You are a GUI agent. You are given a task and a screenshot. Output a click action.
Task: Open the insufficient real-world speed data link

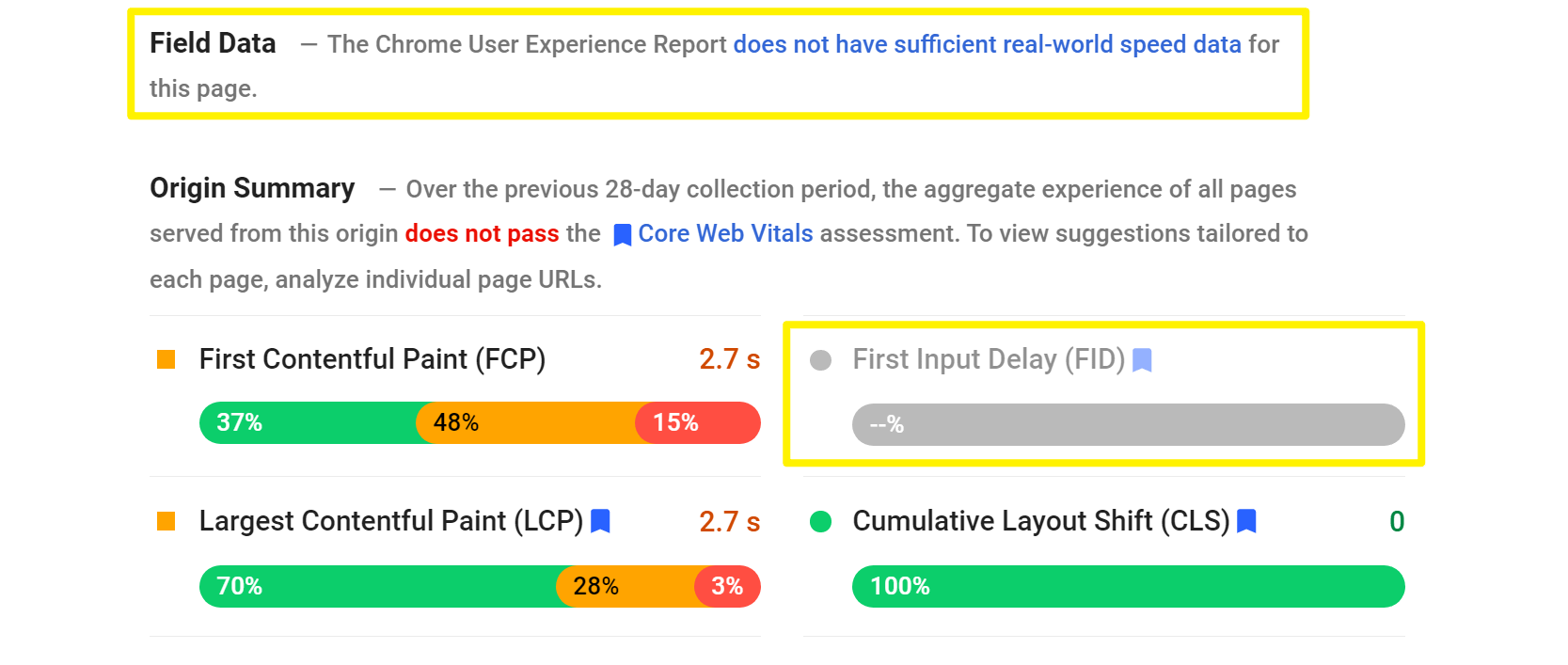pos(986,44)
